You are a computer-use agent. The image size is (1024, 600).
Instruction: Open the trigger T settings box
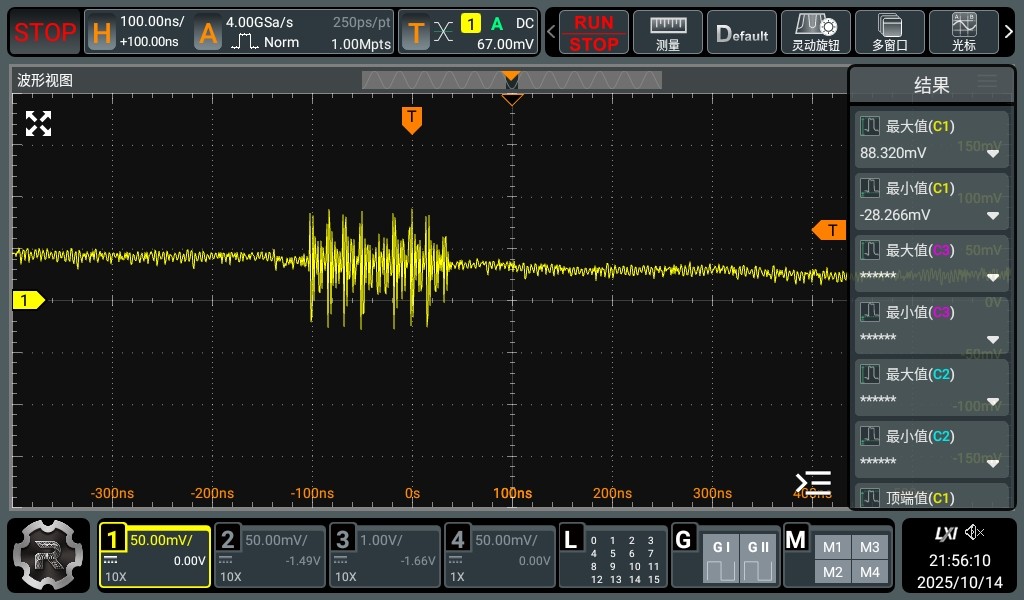pyautogui.click(x=467, y=32)
